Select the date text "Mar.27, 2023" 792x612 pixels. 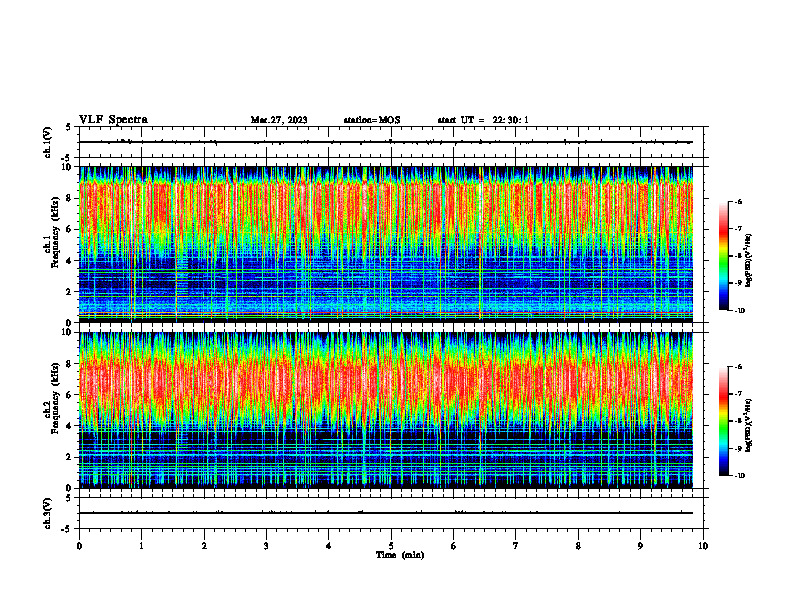pyautogui.click(x=279, y=120)
